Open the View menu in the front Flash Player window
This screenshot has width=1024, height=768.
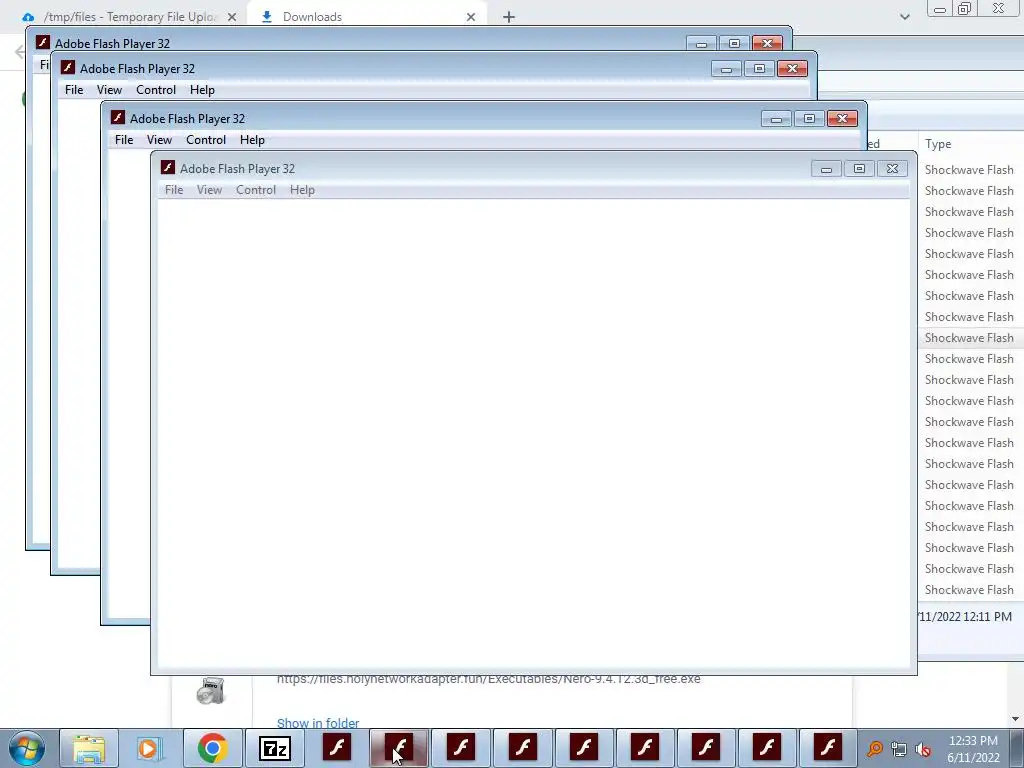click(x=210, y=189)
